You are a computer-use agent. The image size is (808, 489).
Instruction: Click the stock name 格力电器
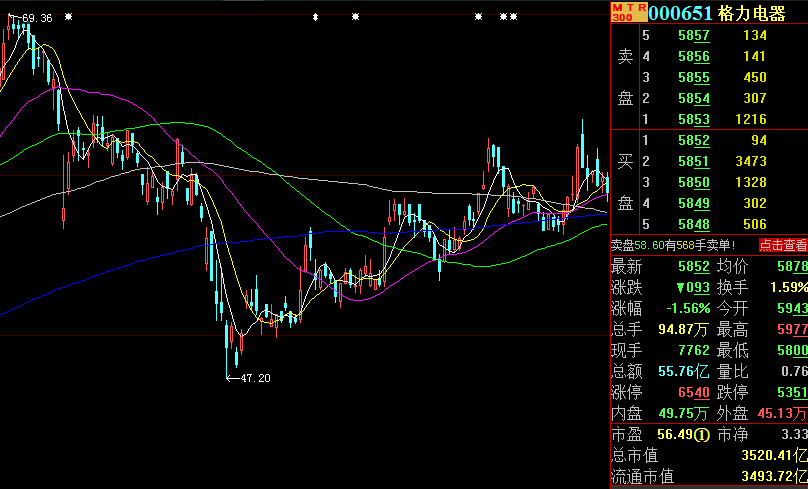point(752,13)
